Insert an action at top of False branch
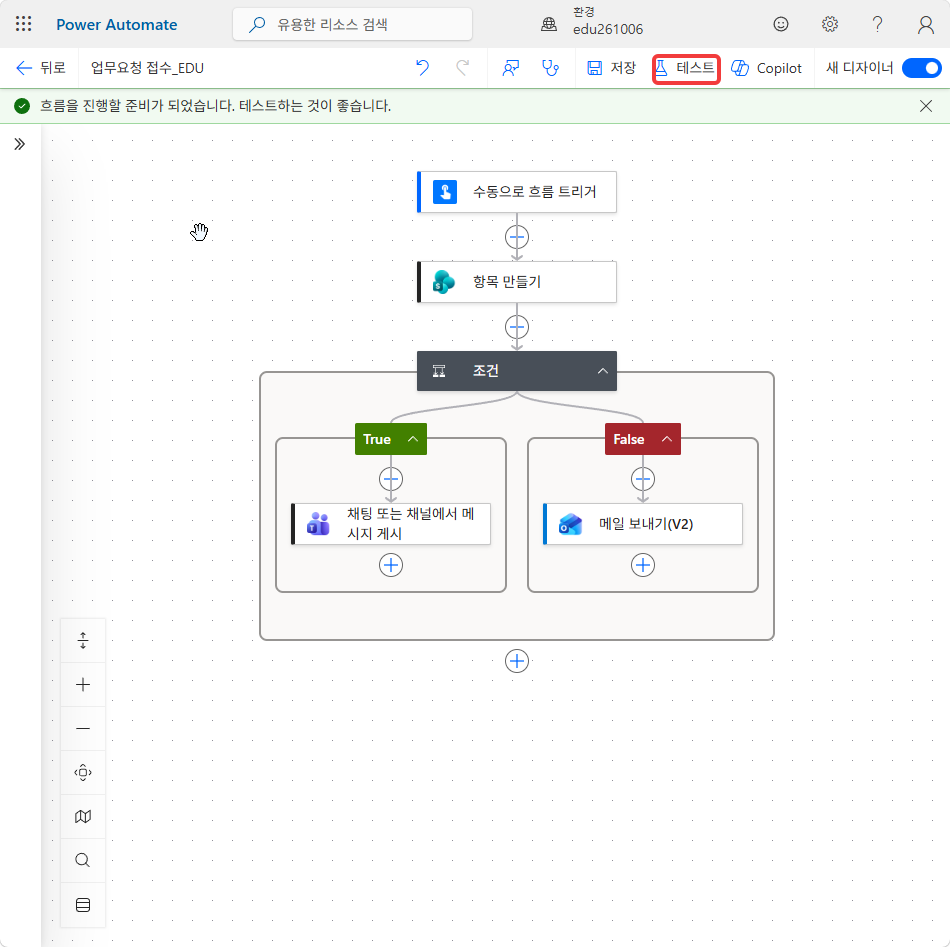 point(643,479)
